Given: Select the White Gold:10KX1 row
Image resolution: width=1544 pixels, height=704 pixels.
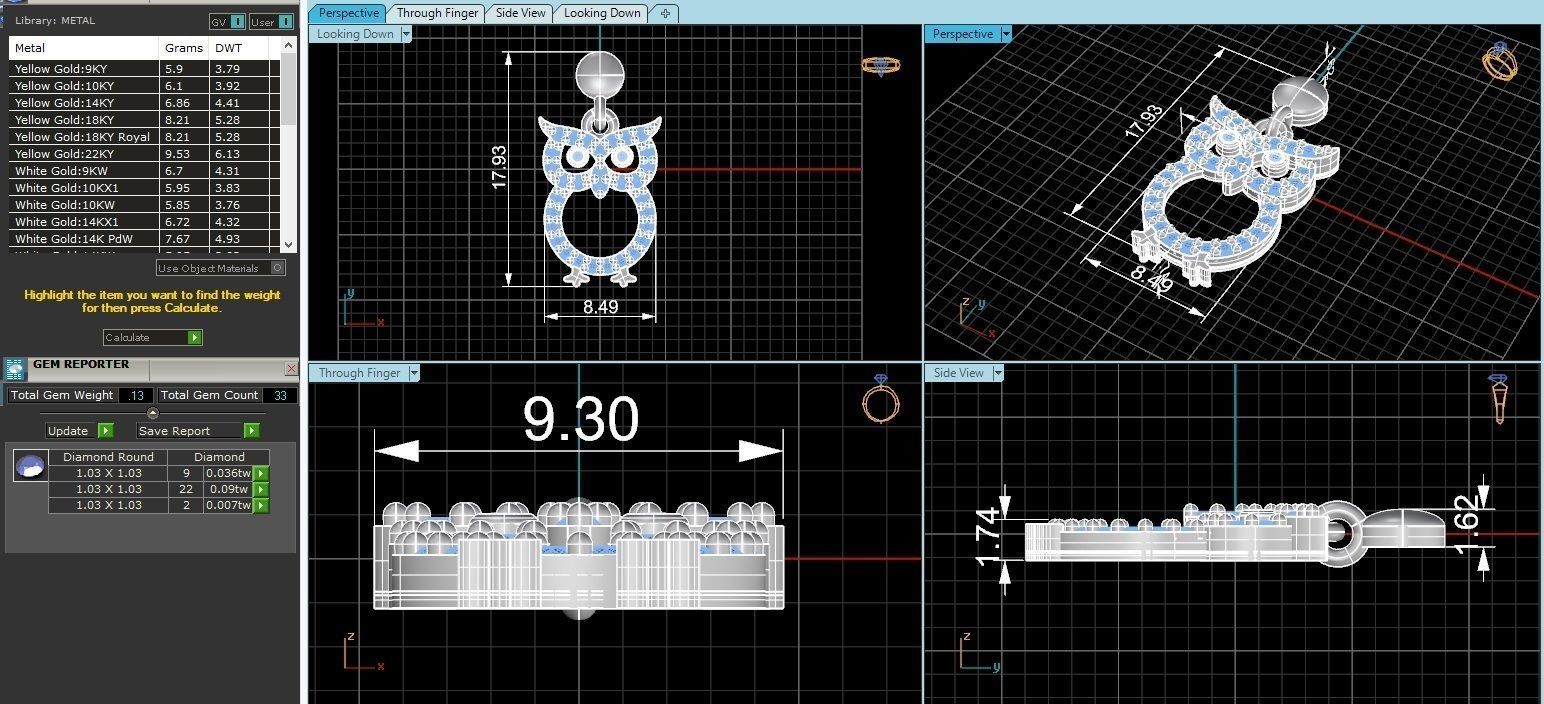Looking at the screenshot, I should click(x=145, y=188).
